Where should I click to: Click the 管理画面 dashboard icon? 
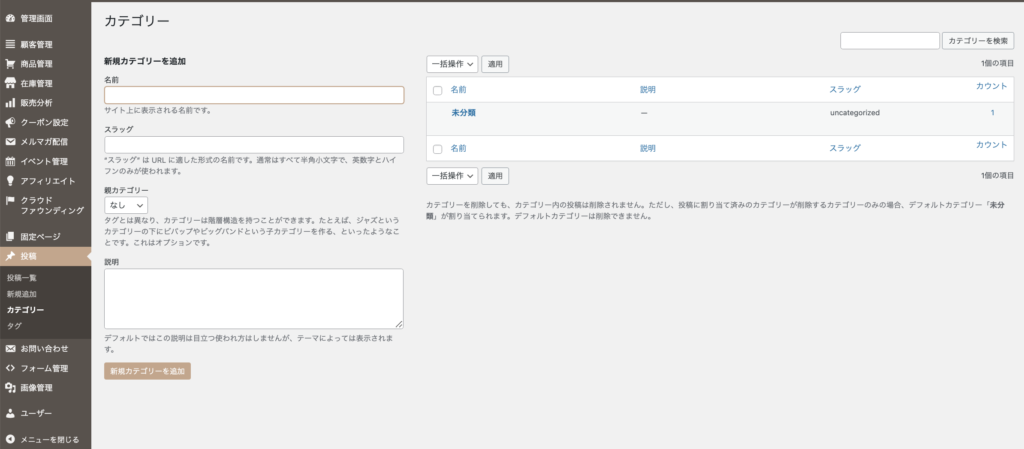[x=10, y=18]
